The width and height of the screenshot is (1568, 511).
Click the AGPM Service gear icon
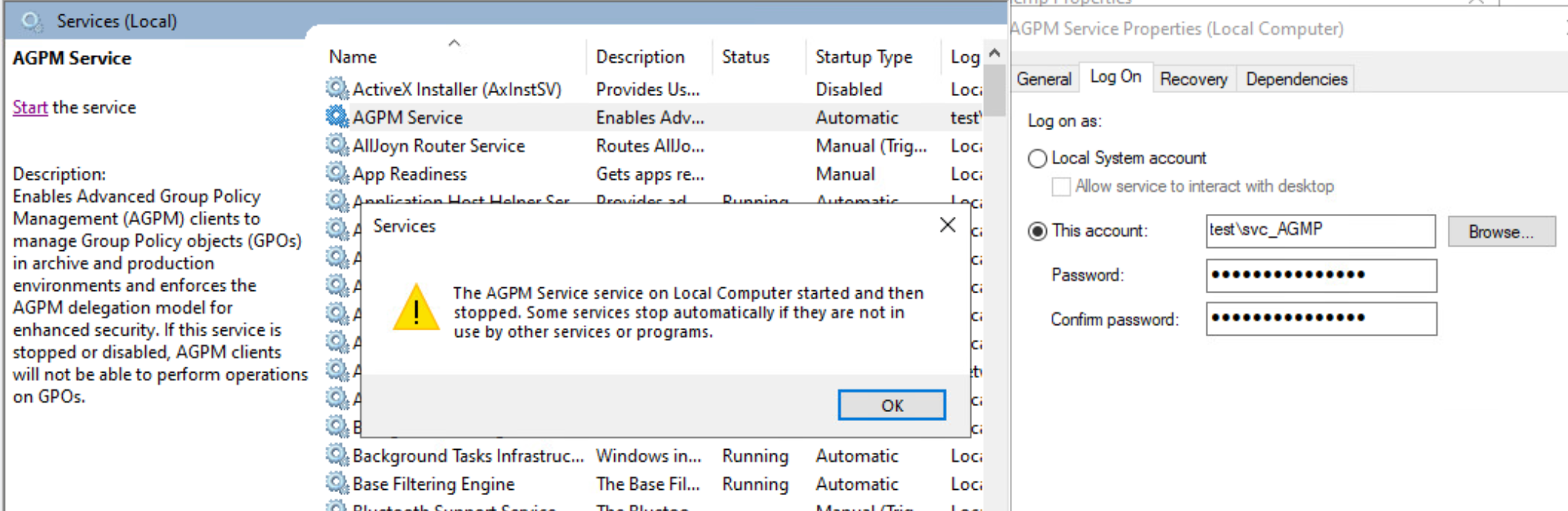pyautogui.click(x=337, y=116)
